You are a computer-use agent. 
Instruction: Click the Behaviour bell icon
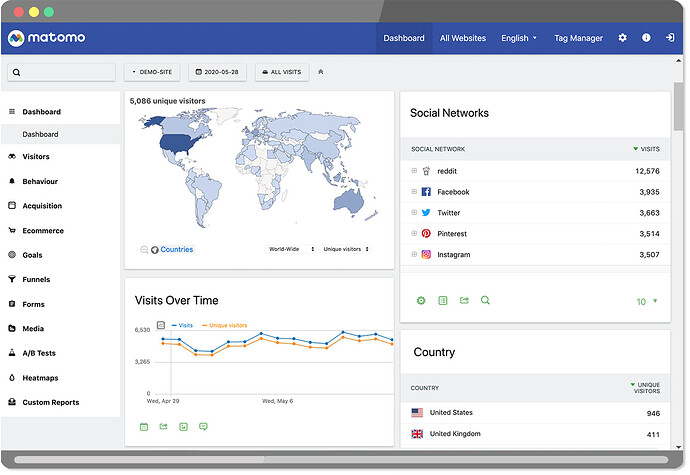12,181
